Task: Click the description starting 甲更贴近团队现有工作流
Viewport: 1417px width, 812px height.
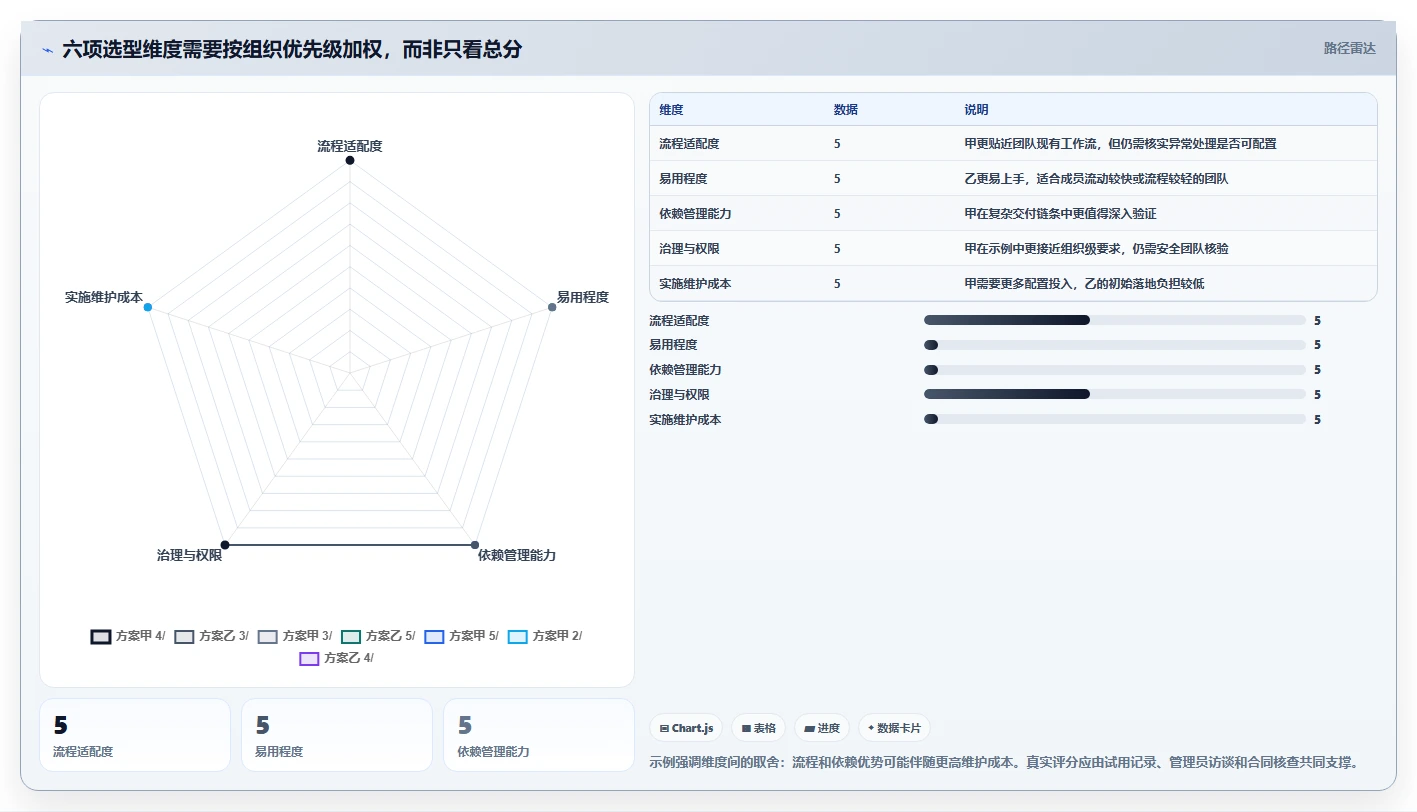Action: [x=1120, y=144]
